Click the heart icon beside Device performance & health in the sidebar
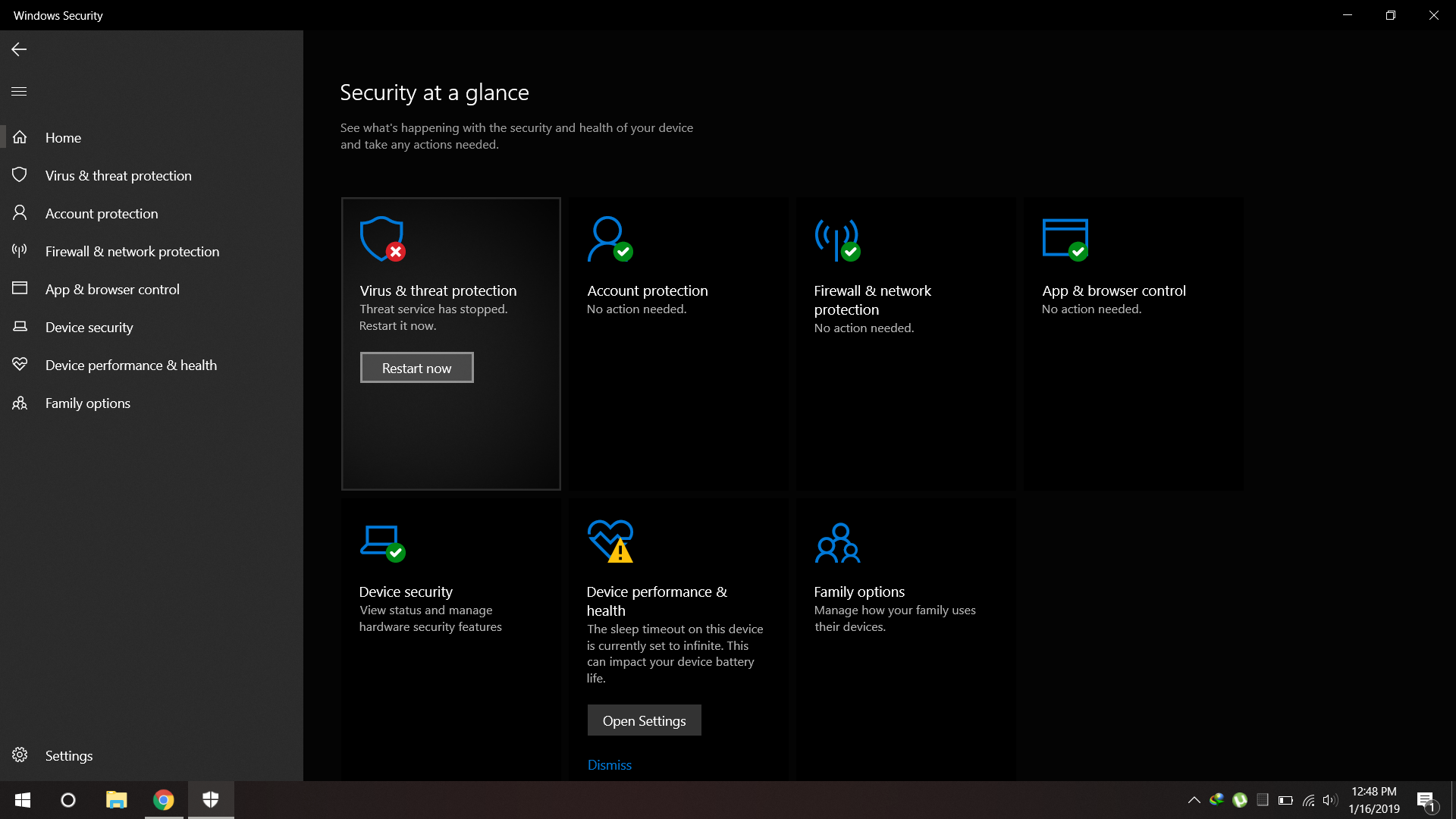1456x819 pixels. point(20,364)
